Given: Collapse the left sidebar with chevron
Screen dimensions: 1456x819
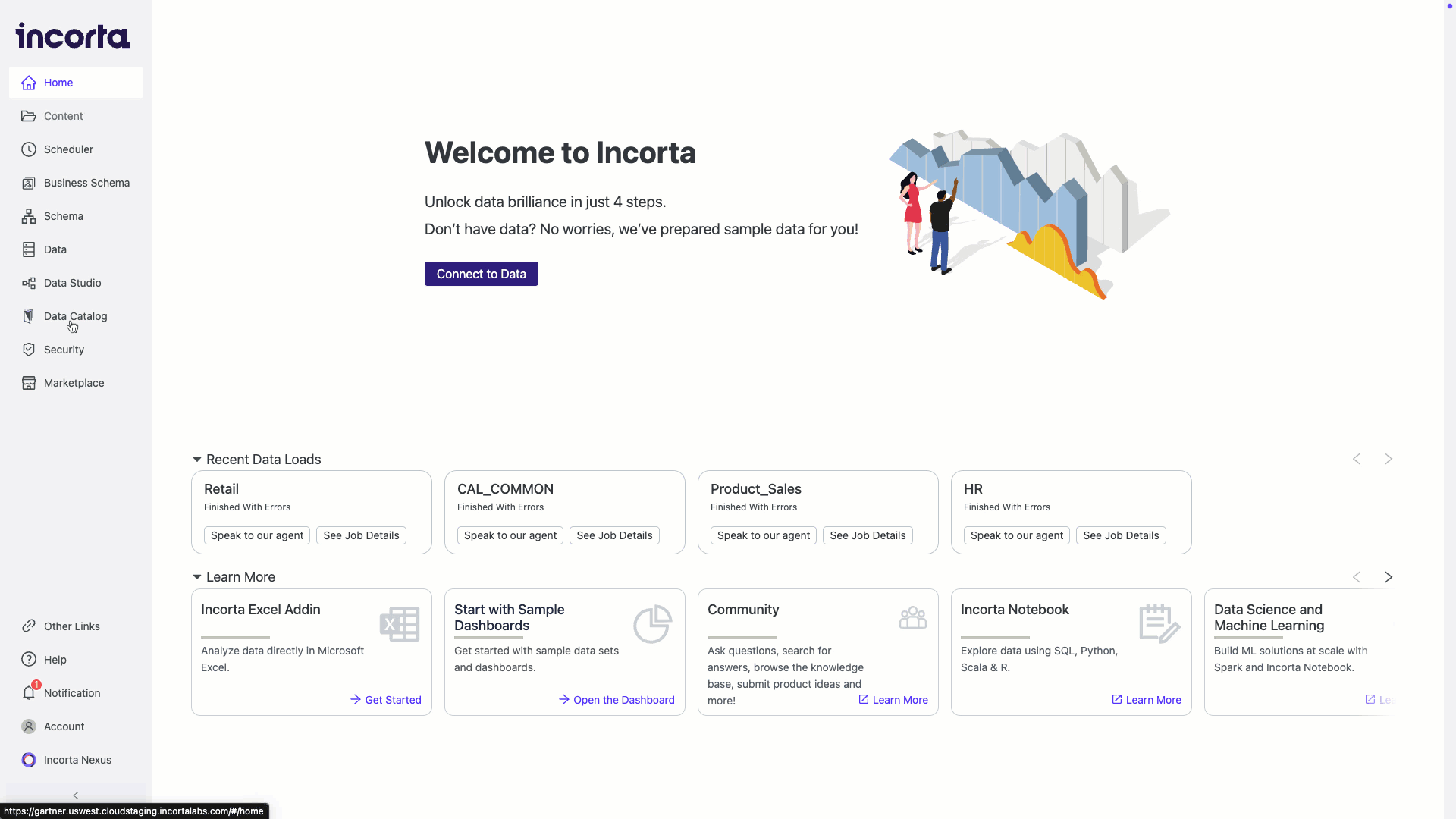Looking at the screenshot, I should (76, 795).
